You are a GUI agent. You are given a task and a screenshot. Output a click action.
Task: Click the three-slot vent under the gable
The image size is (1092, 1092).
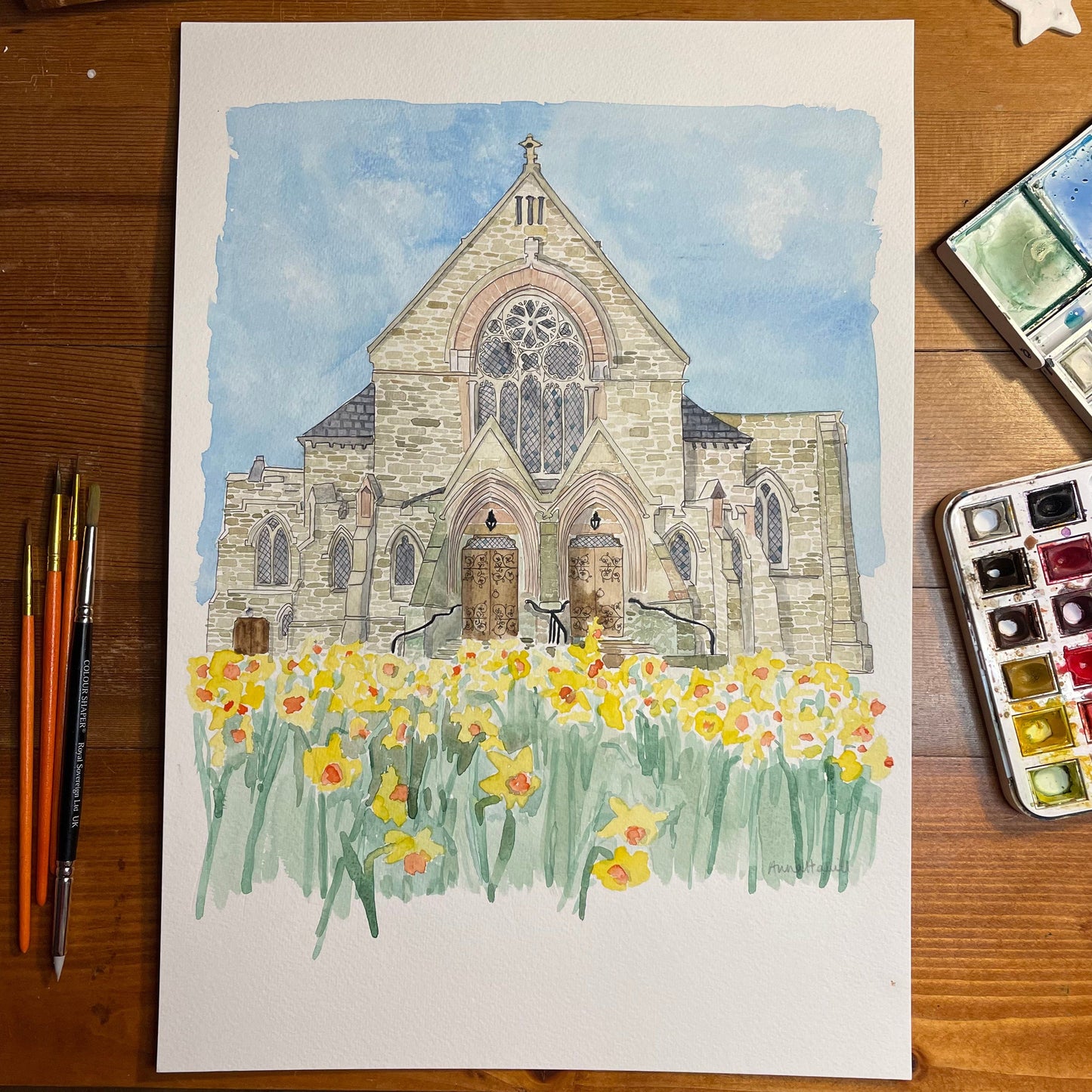pos(531,209)
